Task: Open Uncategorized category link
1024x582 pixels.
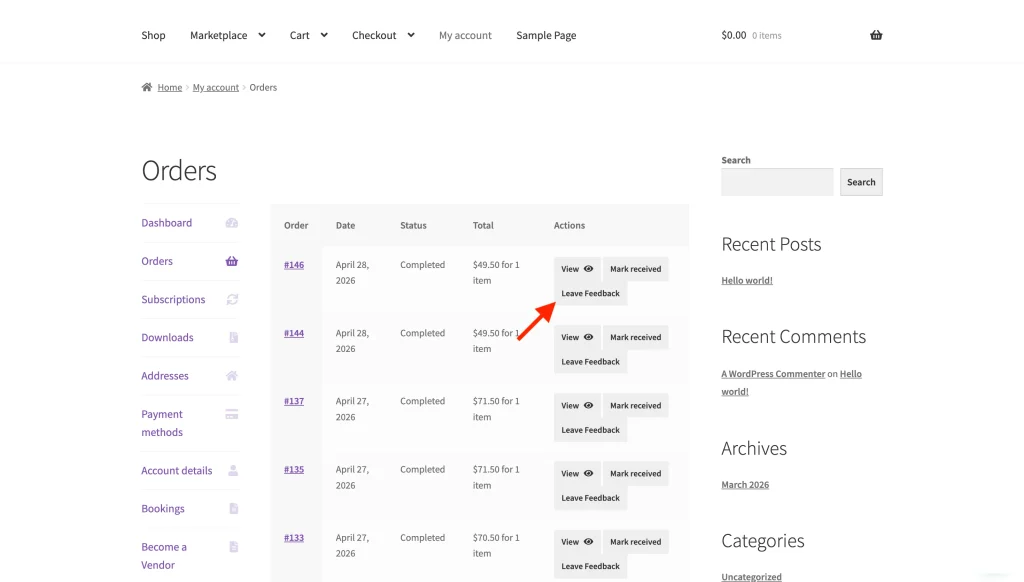Action: pos(751,577)
